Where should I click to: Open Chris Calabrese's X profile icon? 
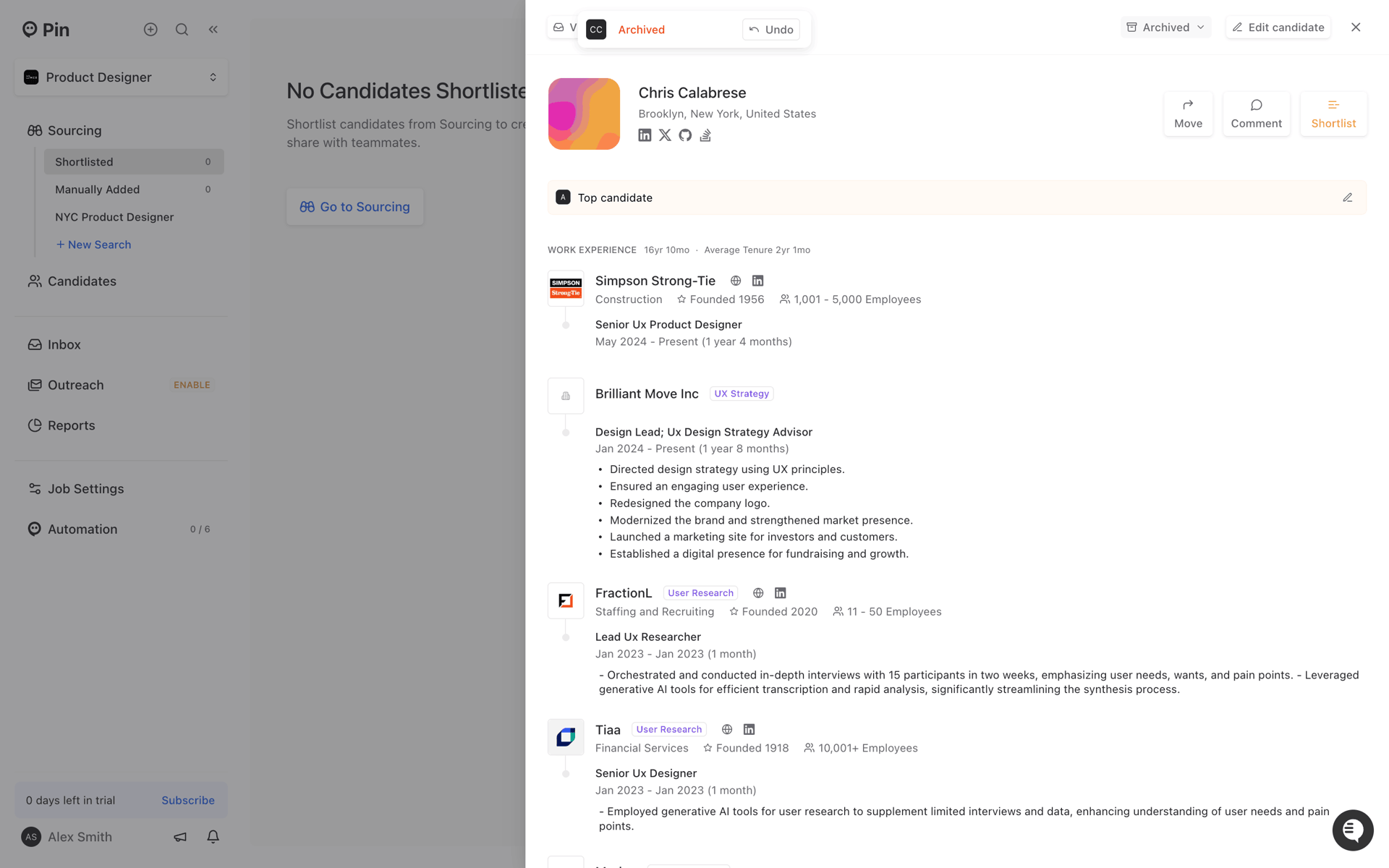(665, 135)
